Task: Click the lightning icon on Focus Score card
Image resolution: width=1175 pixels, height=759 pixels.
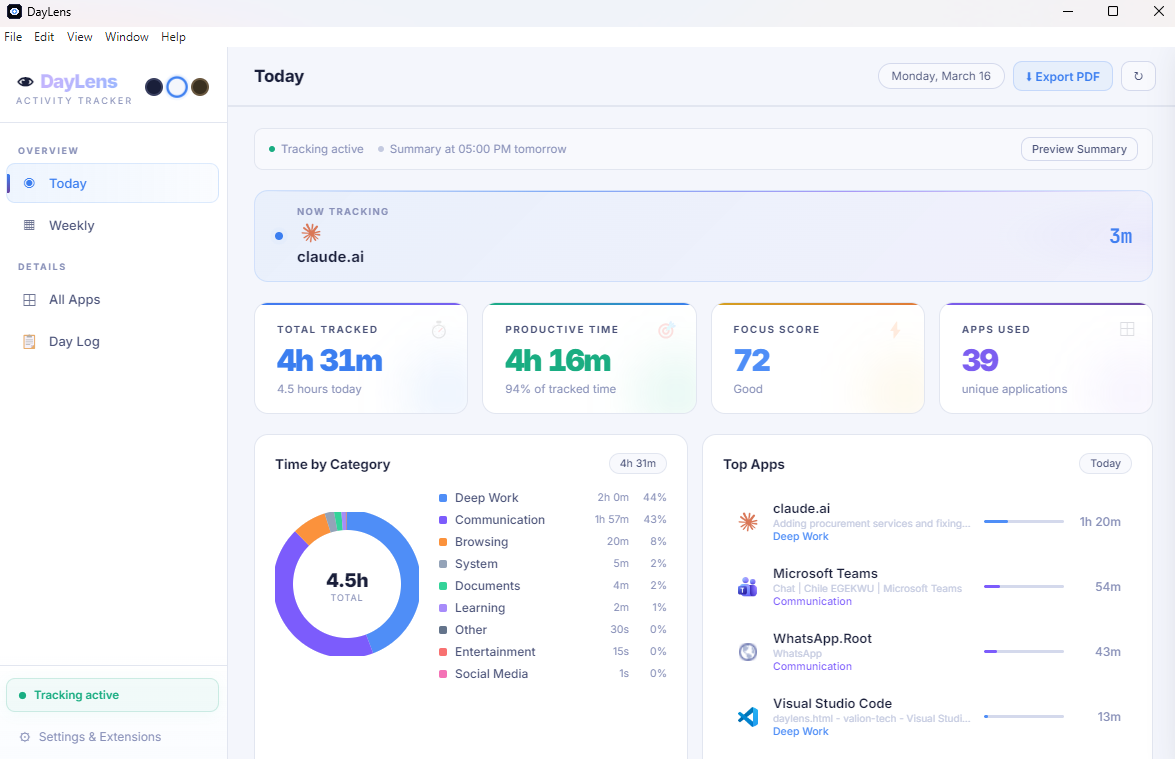Action: (x=895, y=330)
